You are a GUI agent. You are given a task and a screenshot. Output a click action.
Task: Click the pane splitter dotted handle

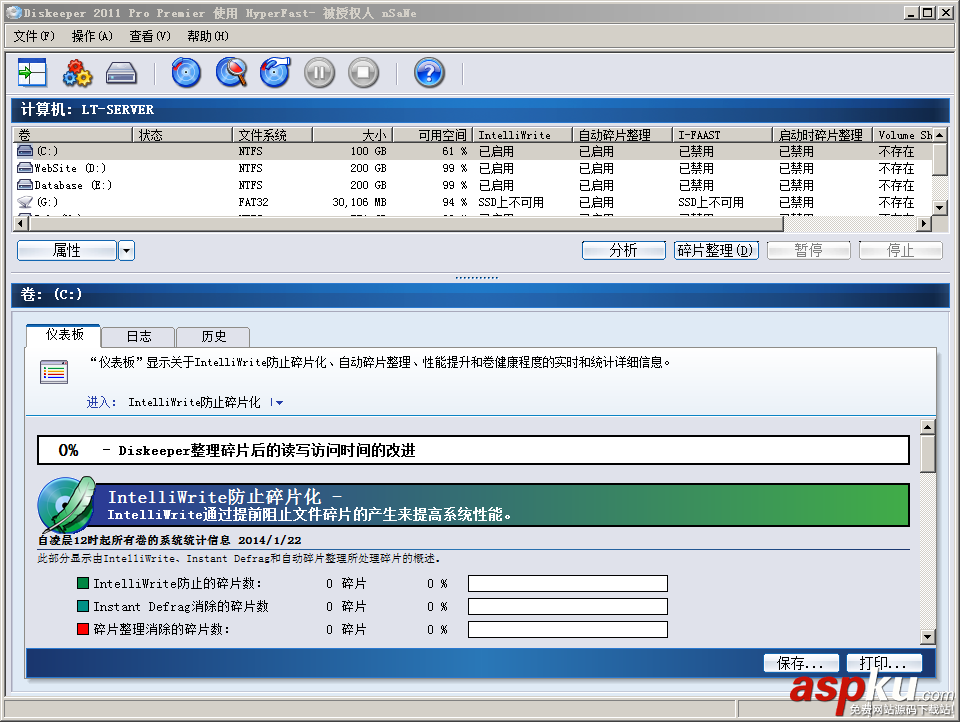coord(476,277)
